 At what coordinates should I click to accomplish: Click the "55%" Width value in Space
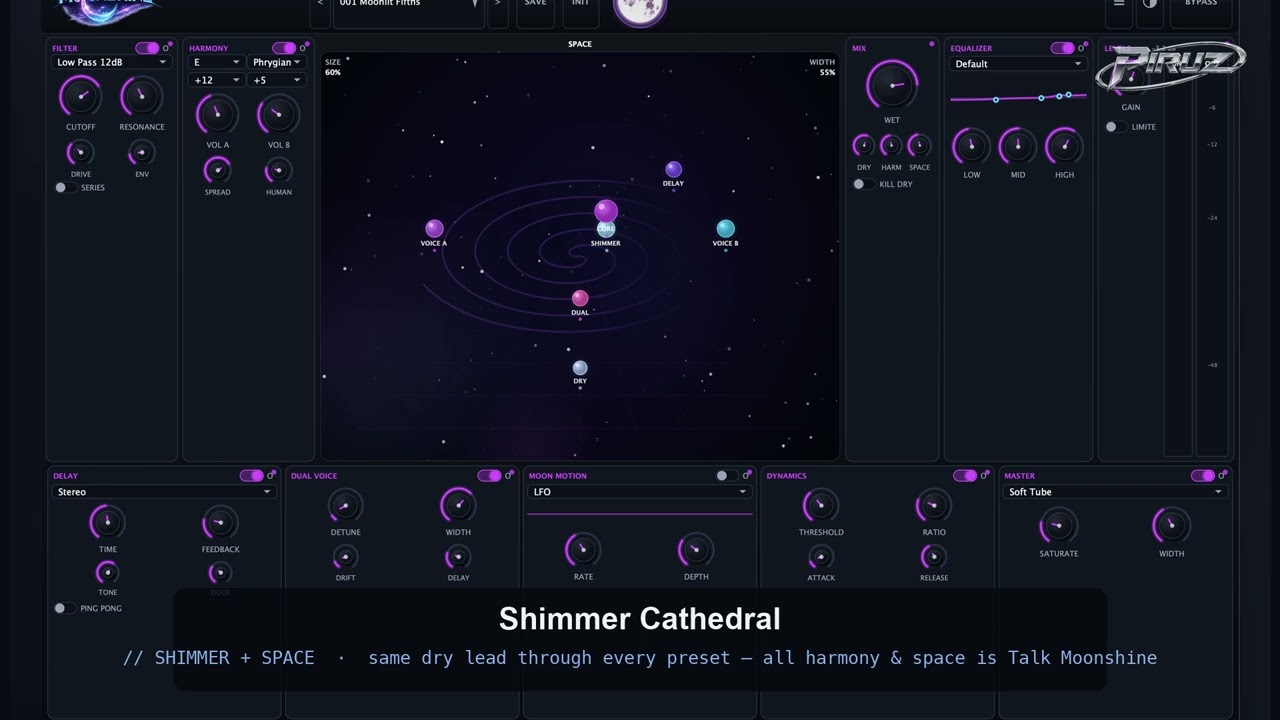tap(827, 73)
